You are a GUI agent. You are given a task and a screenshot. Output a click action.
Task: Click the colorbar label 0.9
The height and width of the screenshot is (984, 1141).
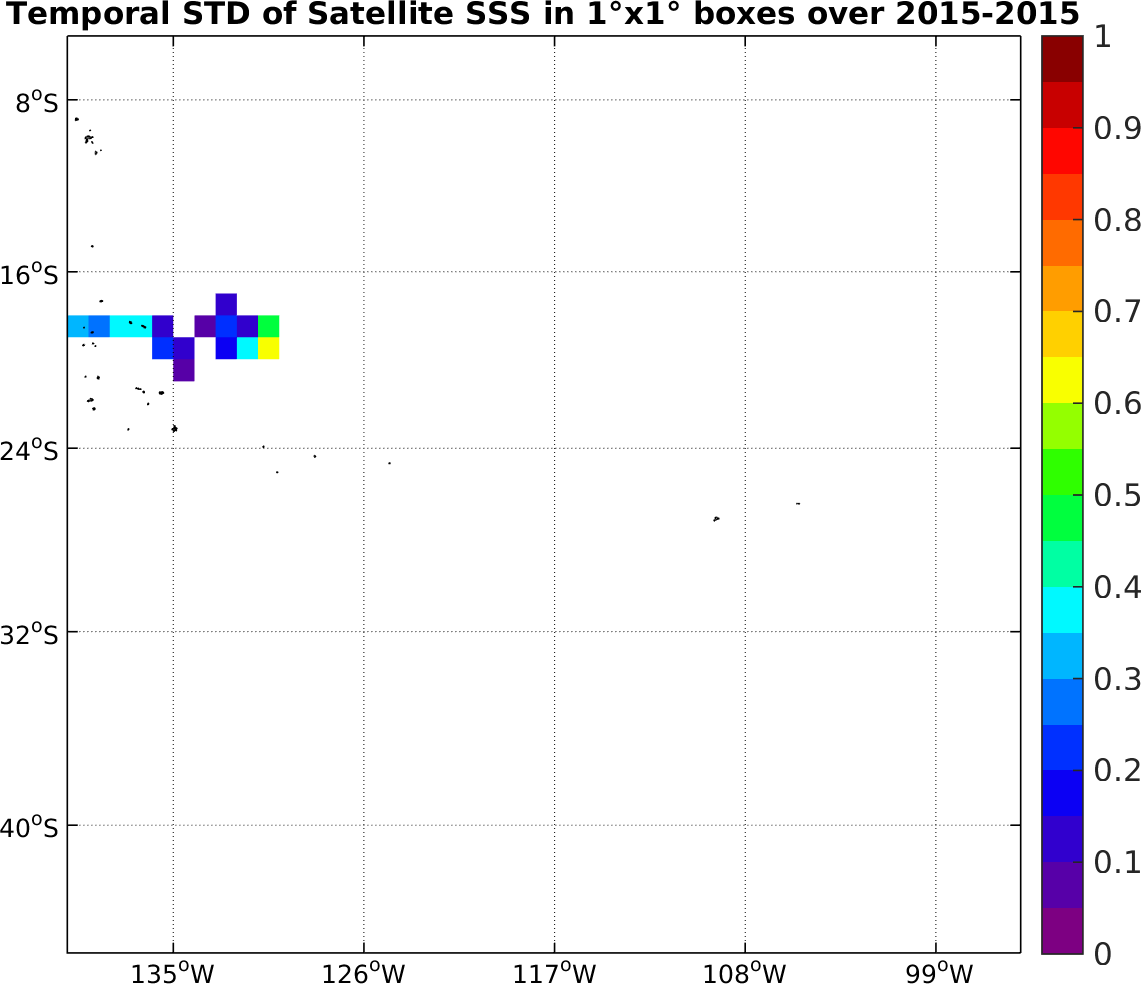pos(1117,128)
